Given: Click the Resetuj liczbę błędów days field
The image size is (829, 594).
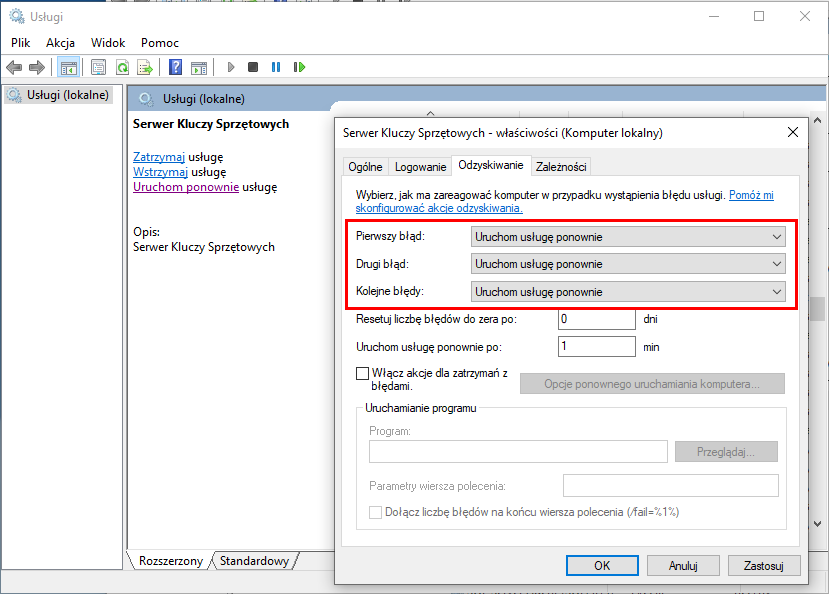Looking at the screenshot, I should point(597,319).
